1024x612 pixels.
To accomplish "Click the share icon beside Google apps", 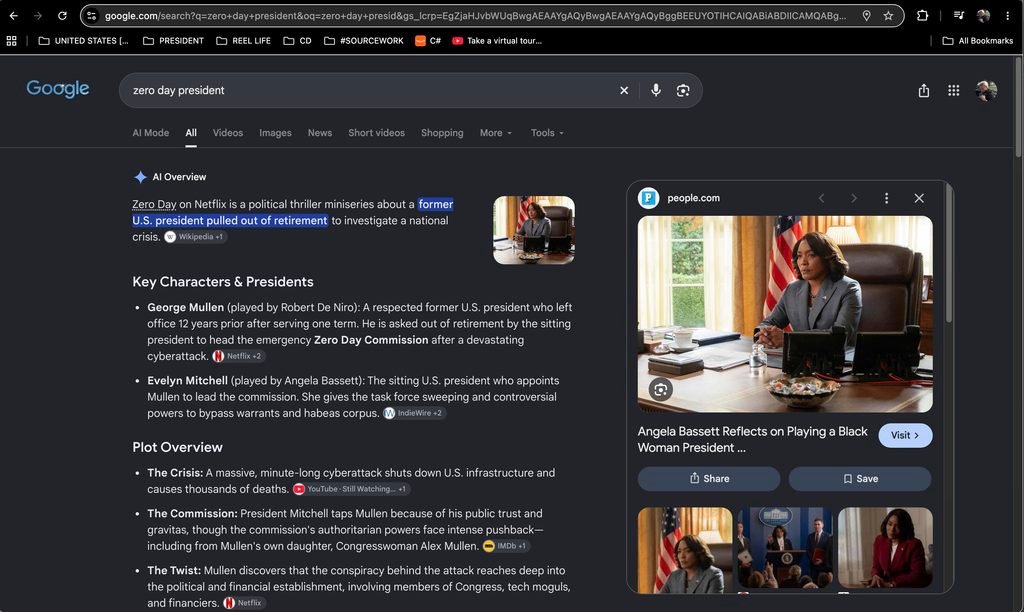I will (x=923, y=90).
